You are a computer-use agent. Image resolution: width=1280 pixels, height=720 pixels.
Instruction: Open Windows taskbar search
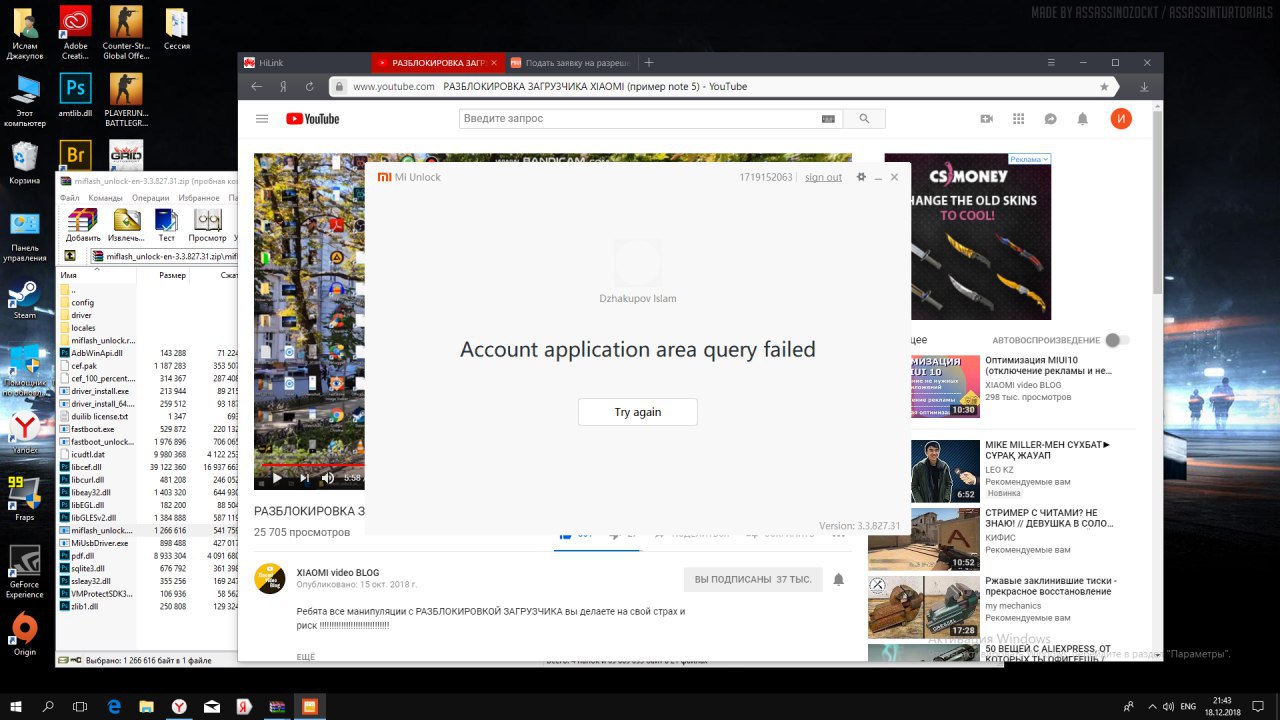[x=49, y=706]
